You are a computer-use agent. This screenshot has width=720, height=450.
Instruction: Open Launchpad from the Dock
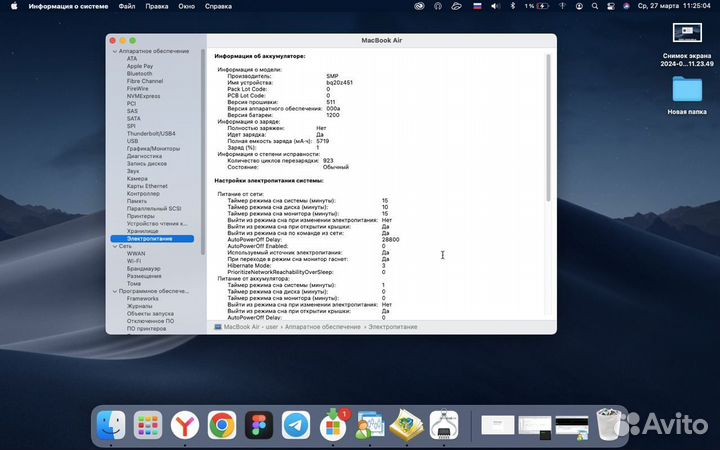tap(148, 425)
